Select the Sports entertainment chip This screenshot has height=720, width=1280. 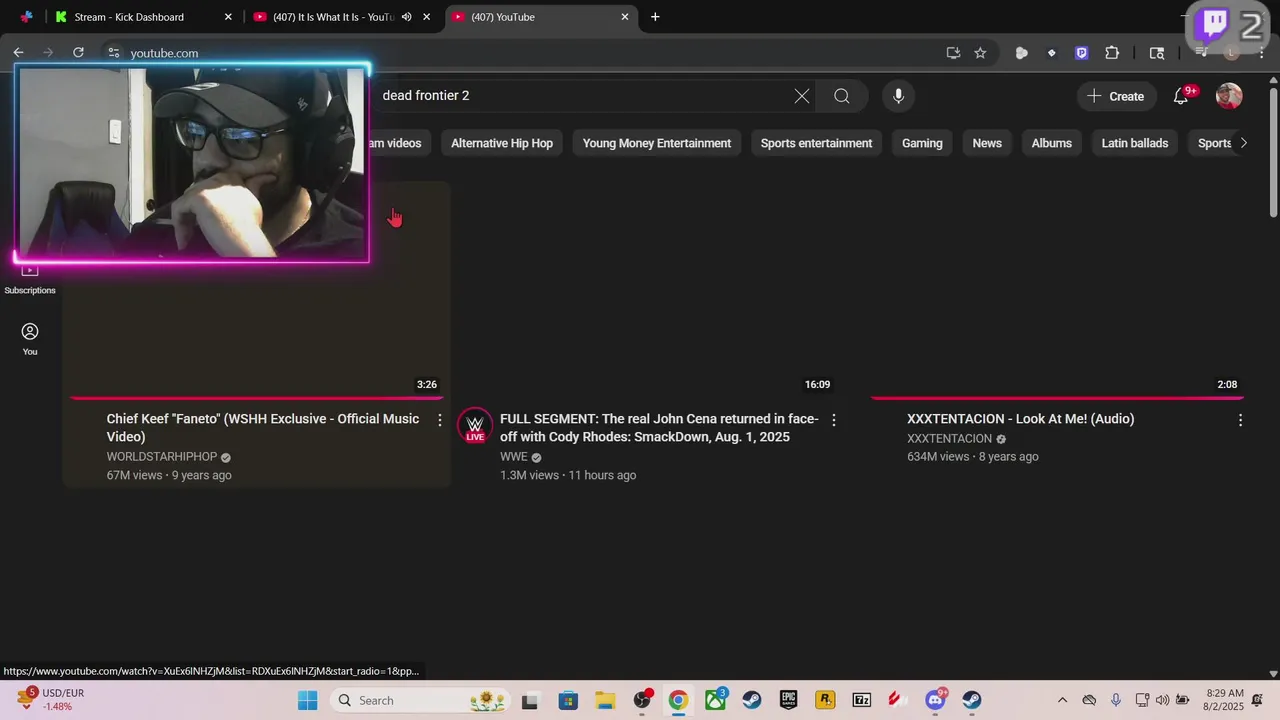[x=816, y=143]
